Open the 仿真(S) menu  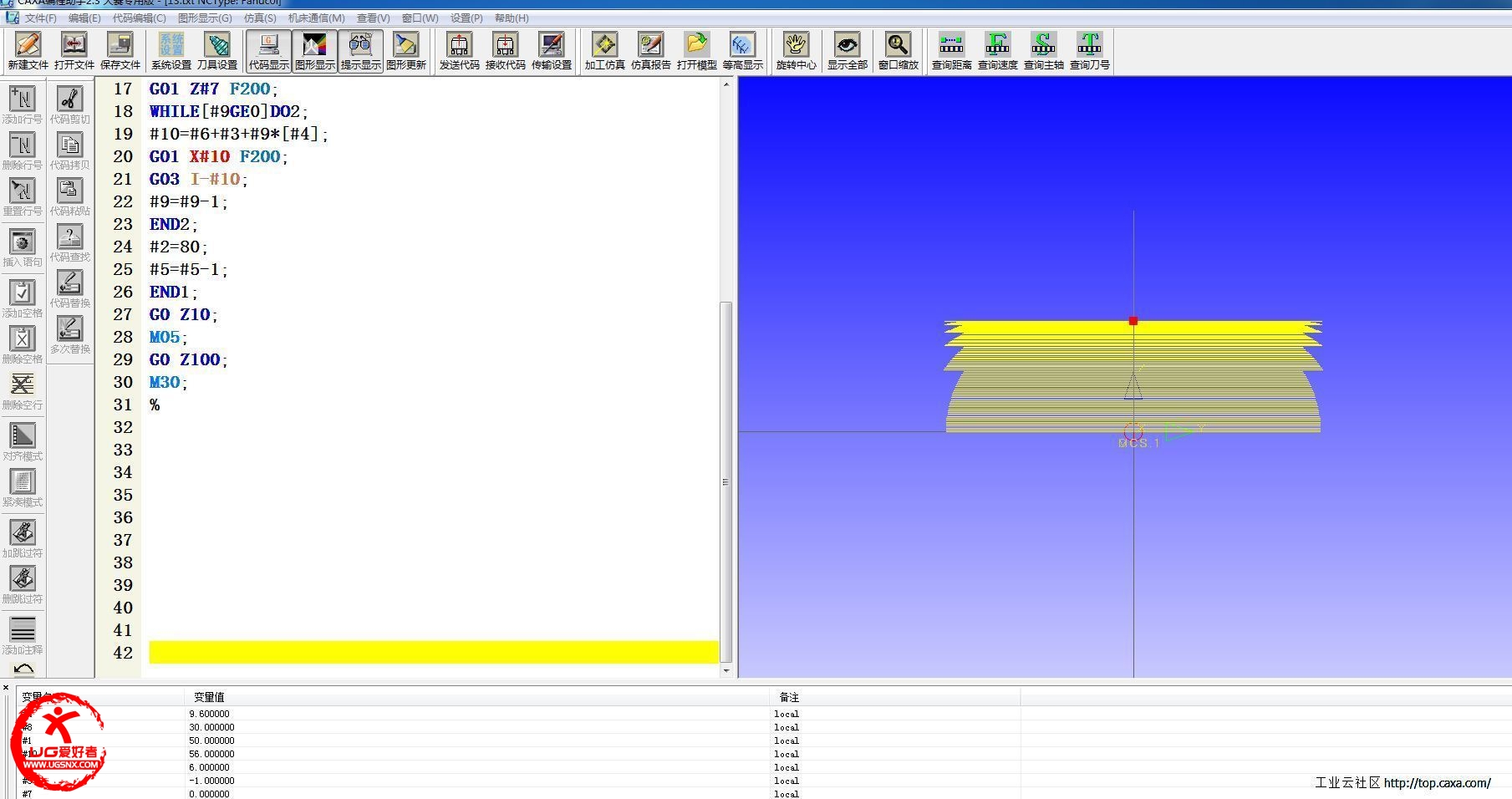pos(260,18)
